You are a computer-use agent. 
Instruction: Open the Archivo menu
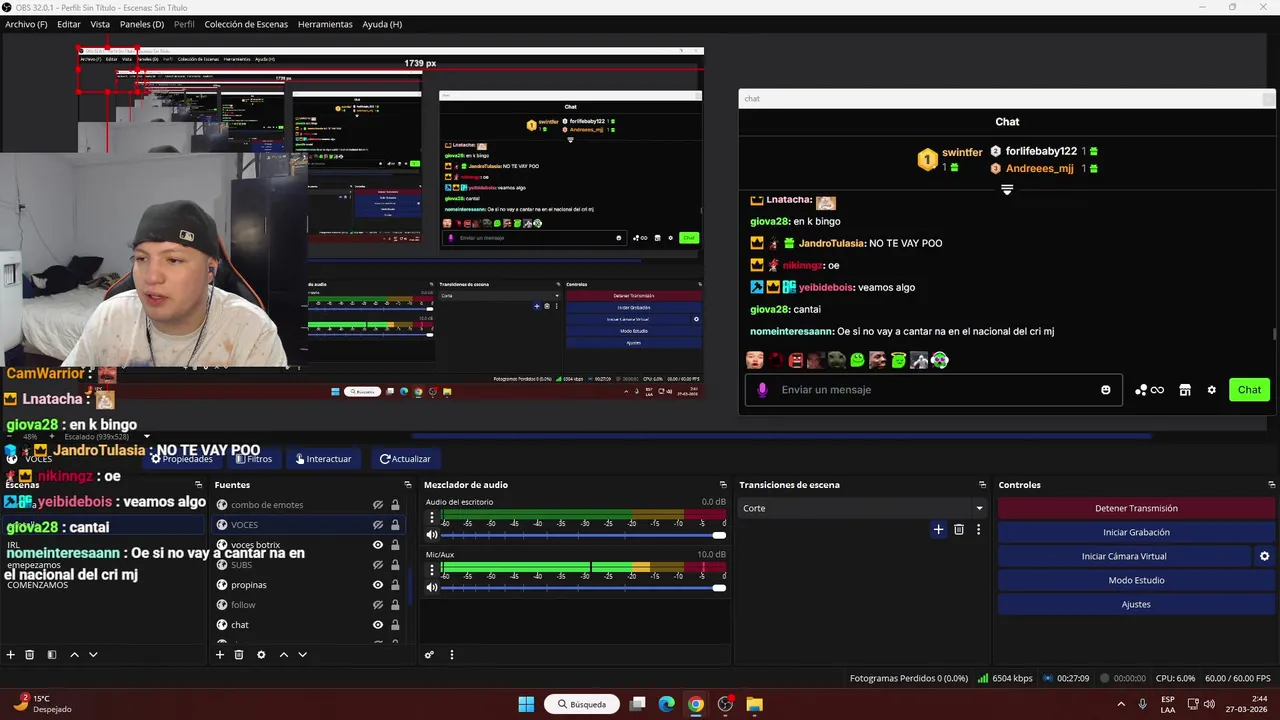pos(26,24)
